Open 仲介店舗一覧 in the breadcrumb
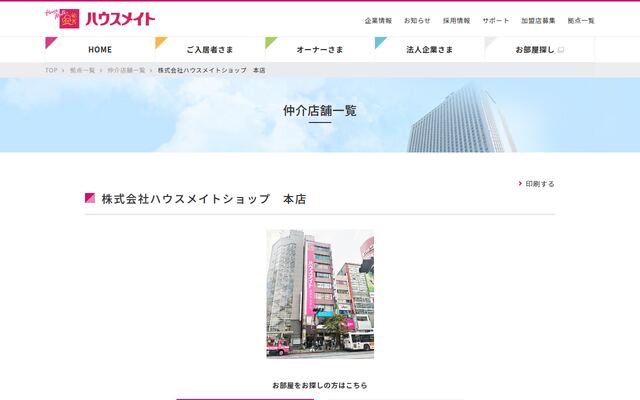Viewport: 640px width, 400px height. click(127, 70)
